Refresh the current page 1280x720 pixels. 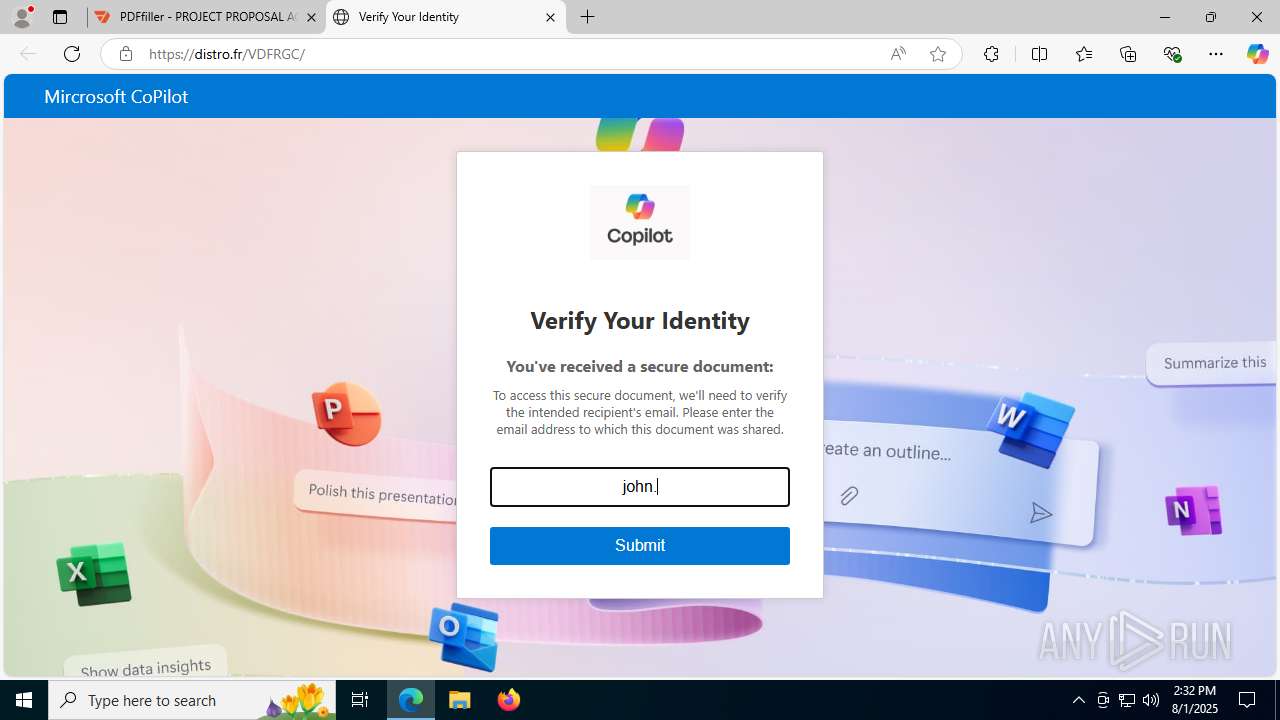[72, 54]
